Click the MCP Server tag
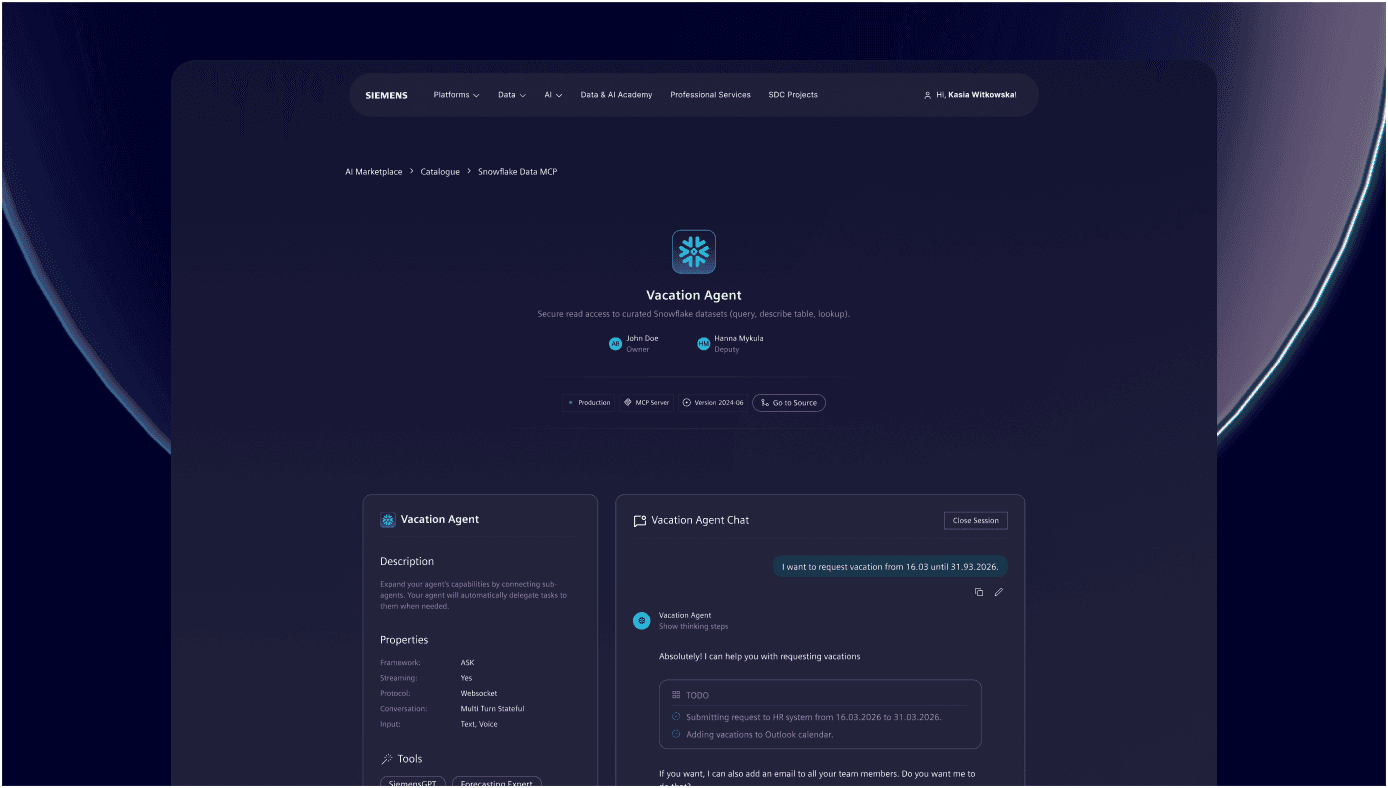Image resolution: width=1388 pixels, height=788 pixels. (646, 403)
